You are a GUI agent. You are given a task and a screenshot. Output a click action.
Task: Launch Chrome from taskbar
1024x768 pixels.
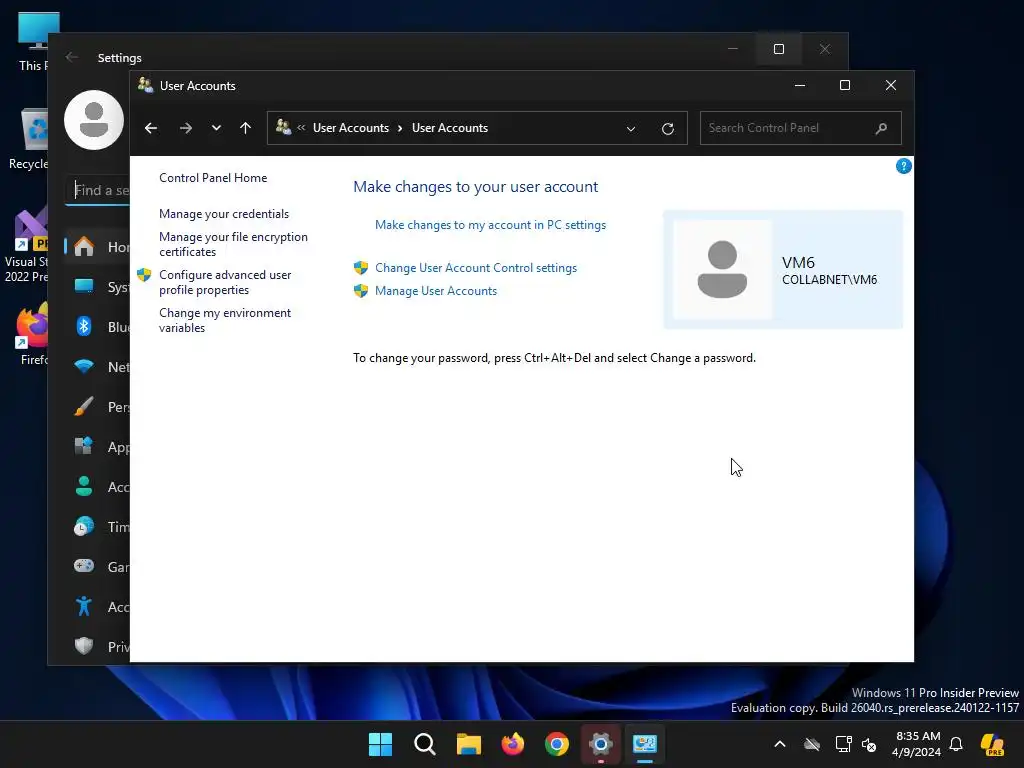tap(557, 744)
